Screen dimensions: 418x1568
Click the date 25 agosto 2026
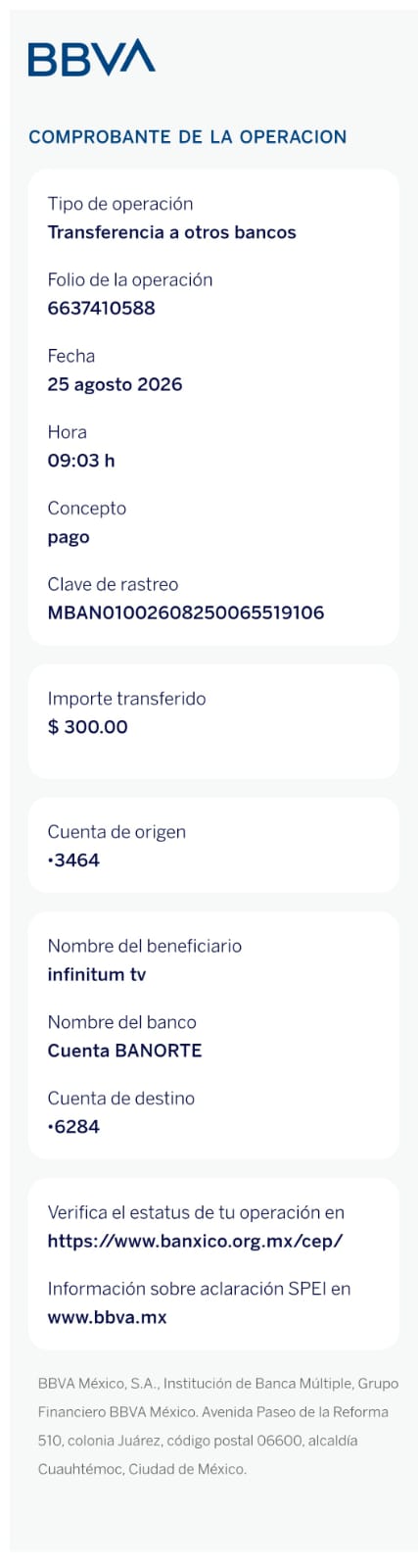[x=115, y=384]
